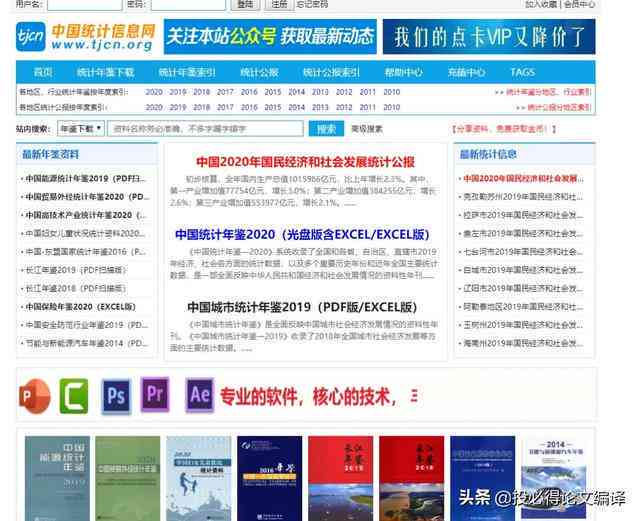This screenshot has width=640, height=521.
Task: Click the 登陆 login button
Action: tap(245, 4)
